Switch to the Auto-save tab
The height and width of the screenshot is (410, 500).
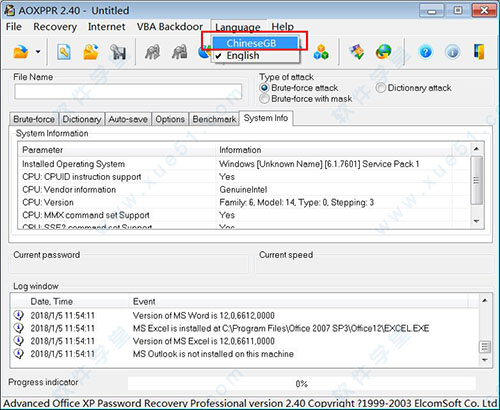pyautogui.click(x=128, y=119)
